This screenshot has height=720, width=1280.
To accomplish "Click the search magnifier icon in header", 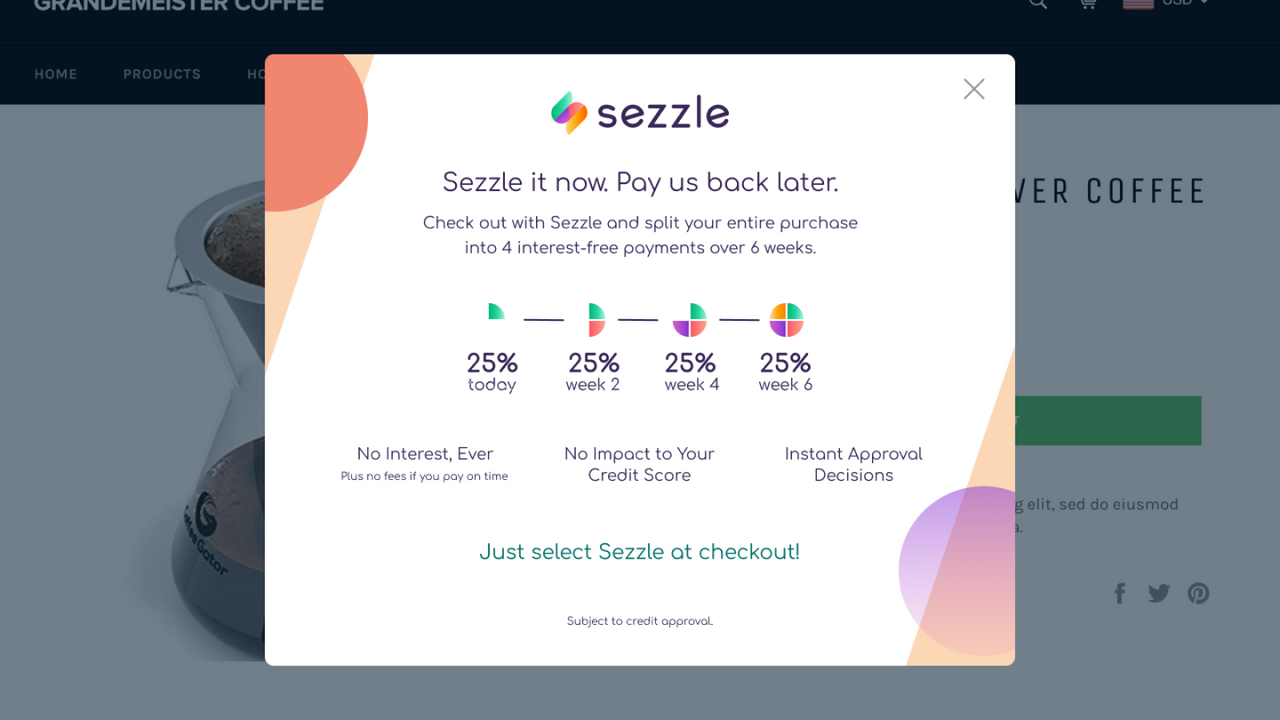I will point(1038,3).
